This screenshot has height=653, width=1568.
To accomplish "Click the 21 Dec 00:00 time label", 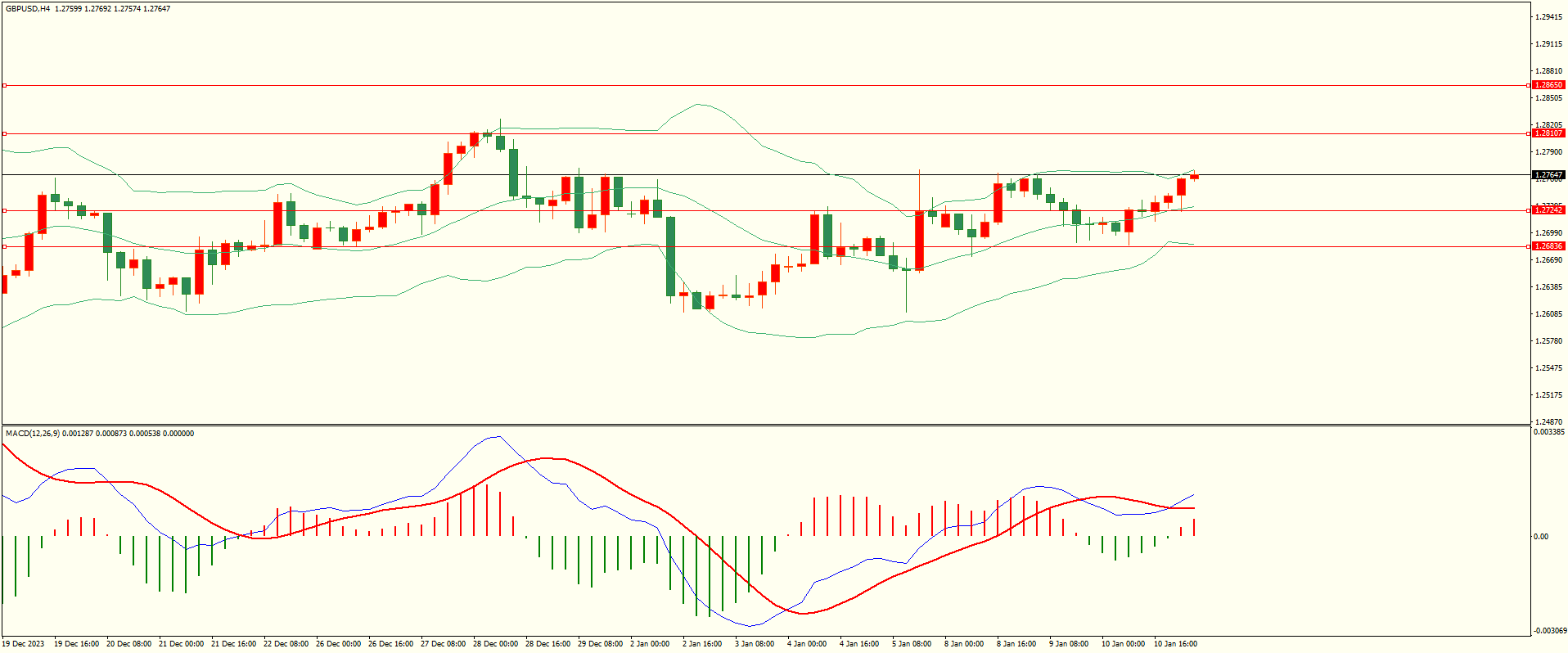I will pos(182,644).
